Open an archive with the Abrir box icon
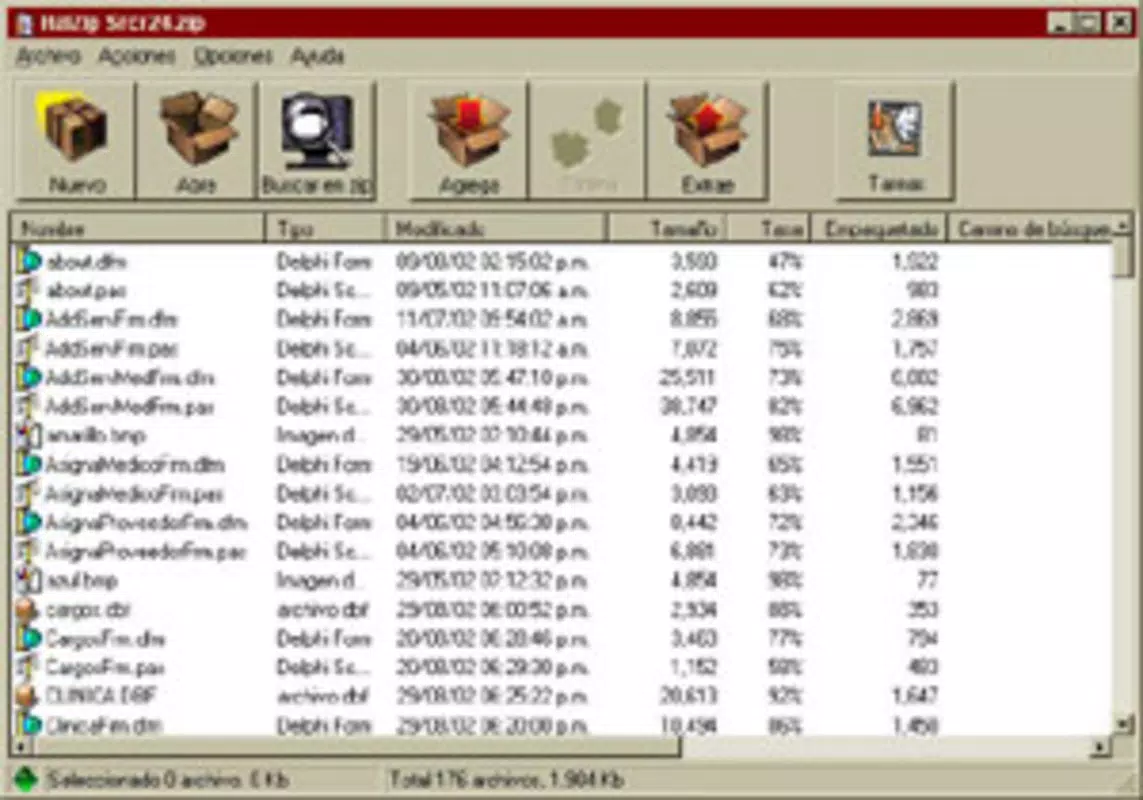The height and width of the screenshot is (800, 1143). pos(198,127)
